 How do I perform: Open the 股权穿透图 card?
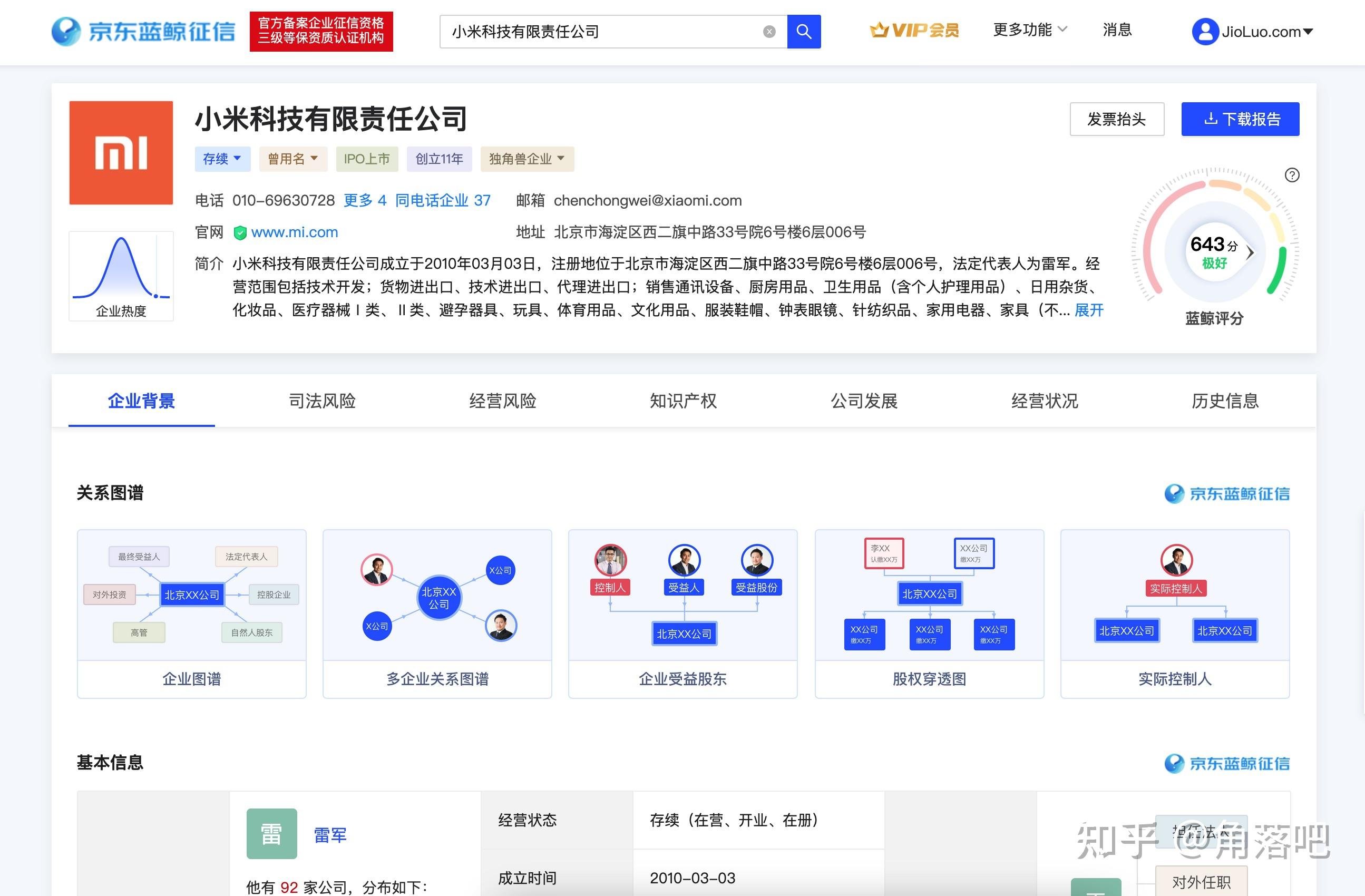click(x=930, y=614)
